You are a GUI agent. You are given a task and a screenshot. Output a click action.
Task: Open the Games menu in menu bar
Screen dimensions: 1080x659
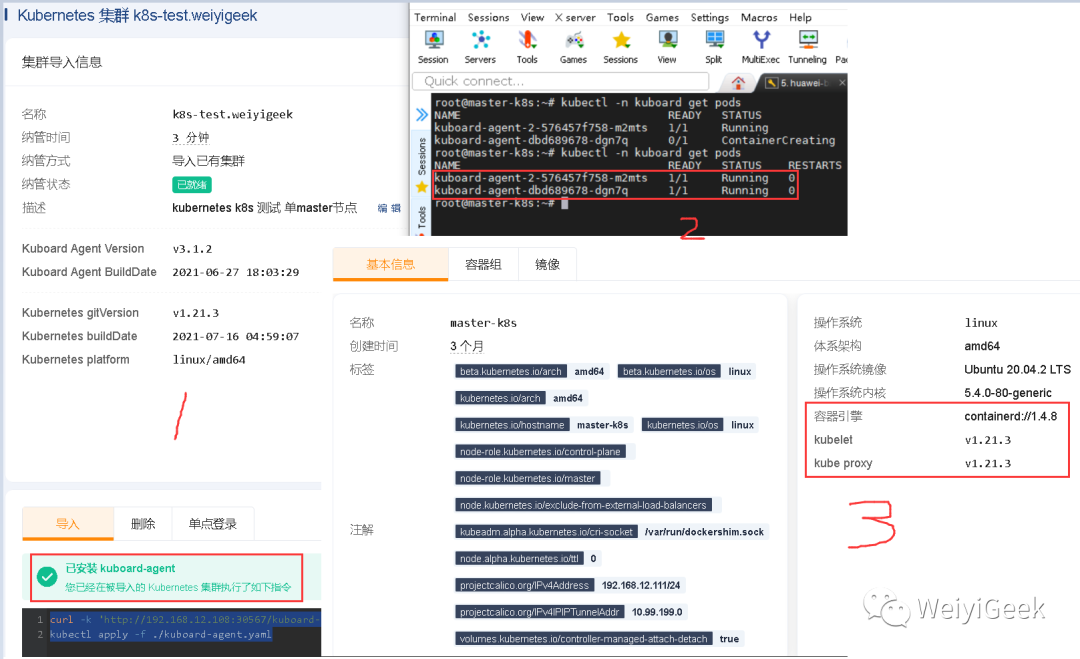click(662, 17)
